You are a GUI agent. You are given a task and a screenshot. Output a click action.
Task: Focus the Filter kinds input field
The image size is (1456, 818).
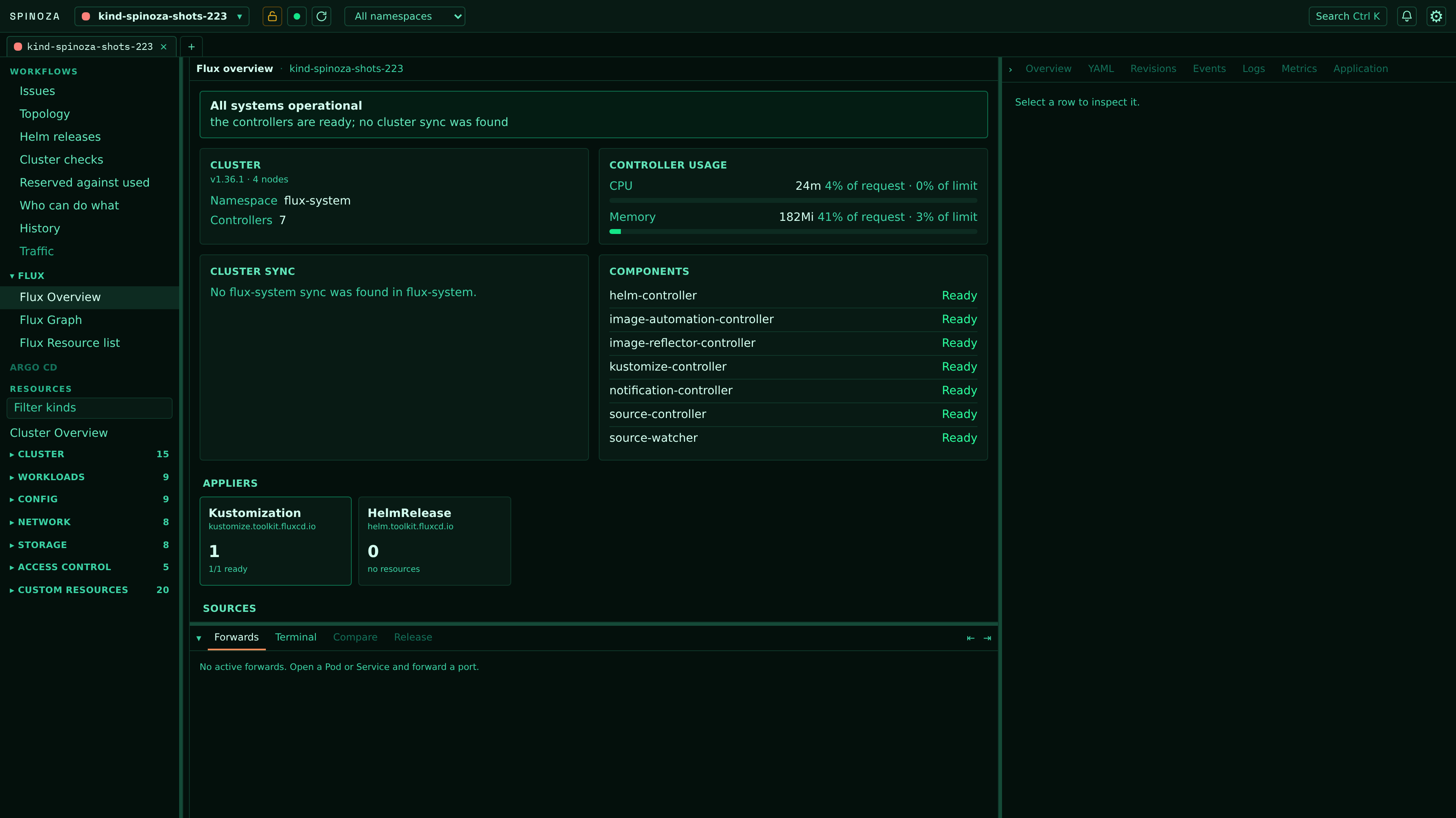tap(89, 408)
